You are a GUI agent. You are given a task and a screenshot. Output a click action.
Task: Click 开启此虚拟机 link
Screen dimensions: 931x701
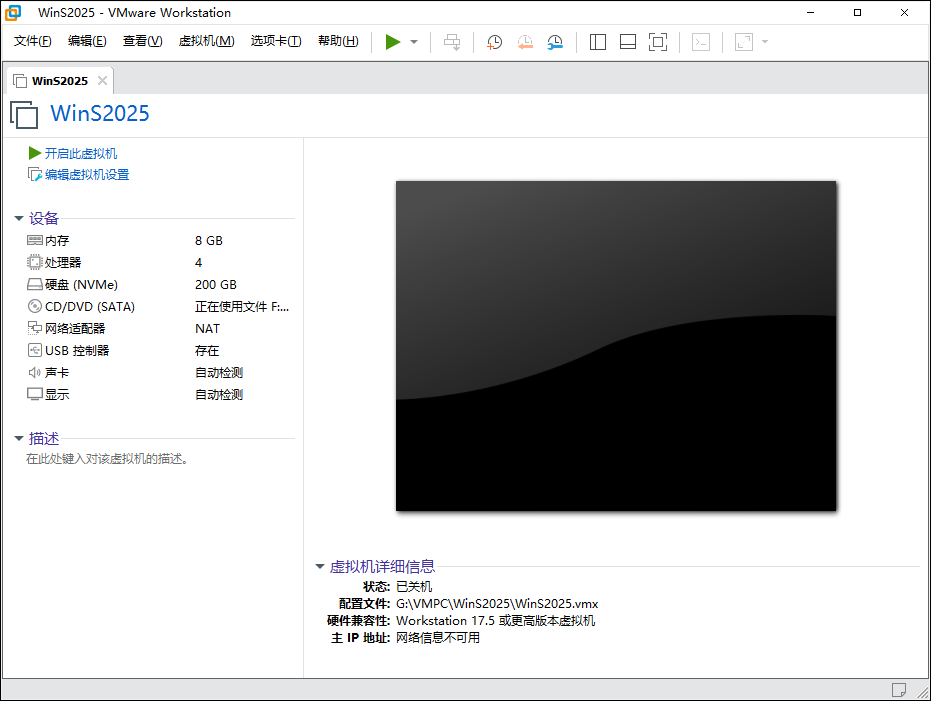(x=80, y=153)
